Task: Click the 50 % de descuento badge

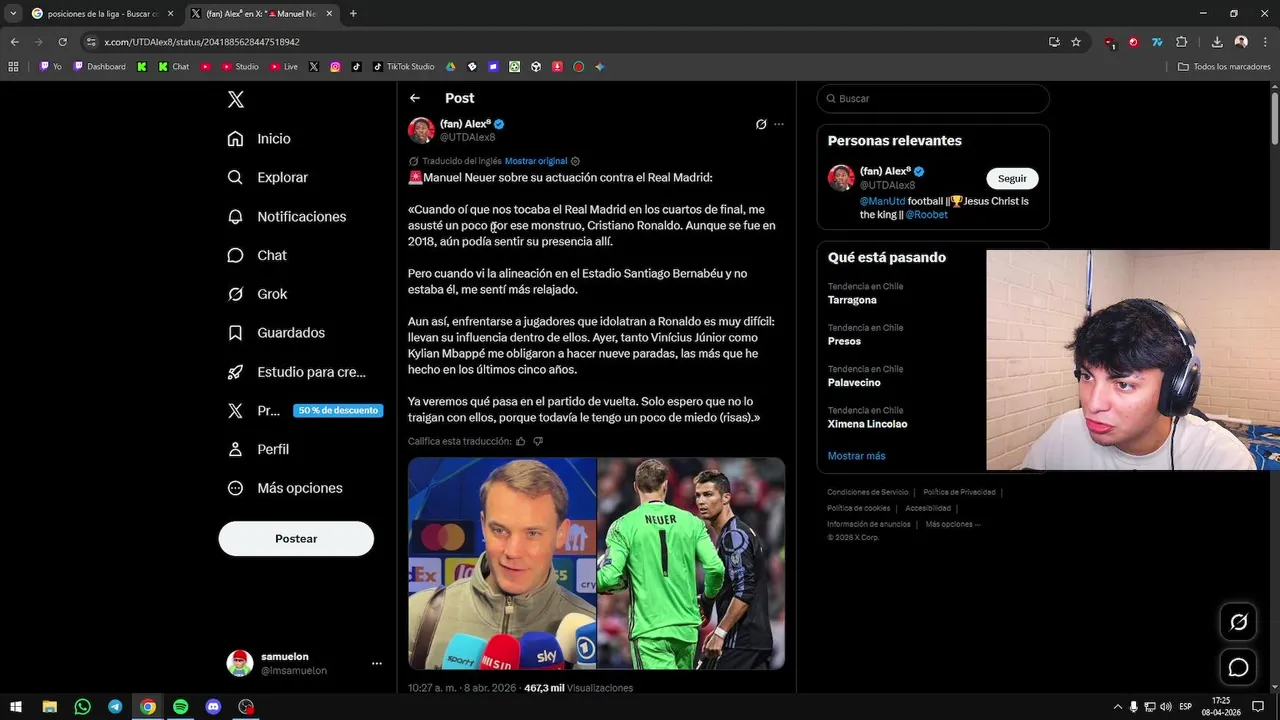Action: (338, 410)
